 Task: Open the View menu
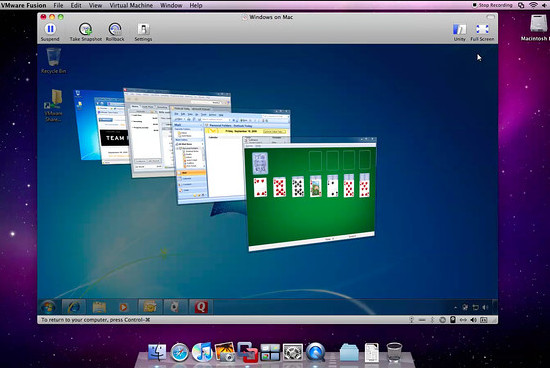[95, 5]
